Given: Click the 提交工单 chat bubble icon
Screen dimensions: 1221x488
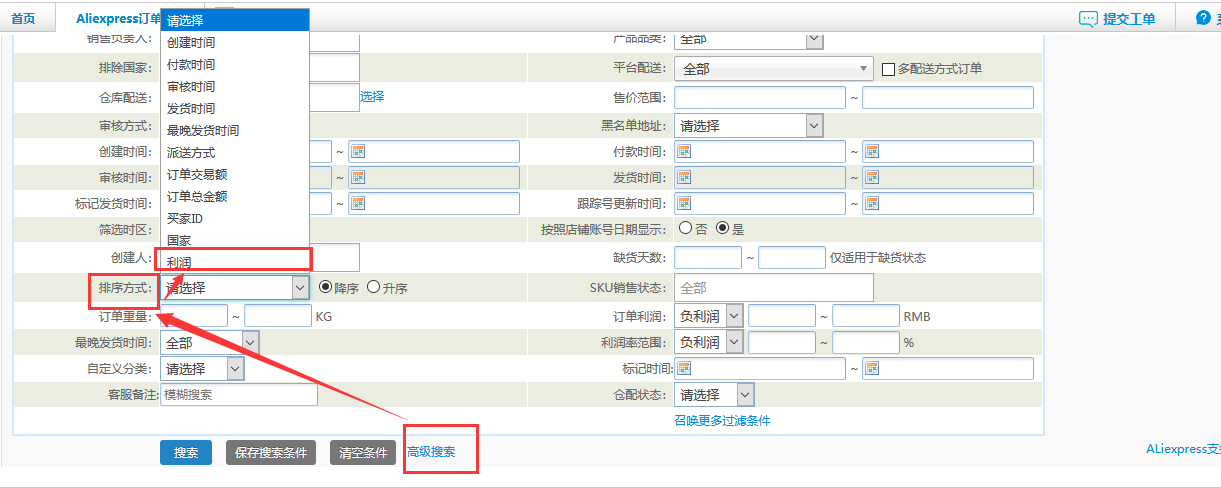Looking at the screenshot, I should tap(1088, 19).
